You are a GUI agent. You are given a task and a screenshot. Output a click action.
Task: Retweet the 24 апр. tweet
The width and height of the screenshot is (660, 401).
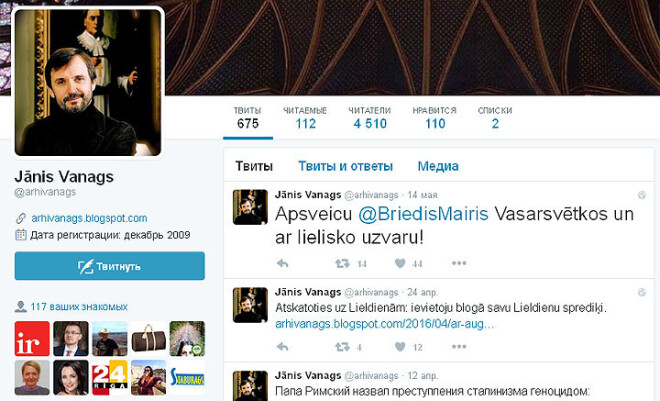[342, 347]
